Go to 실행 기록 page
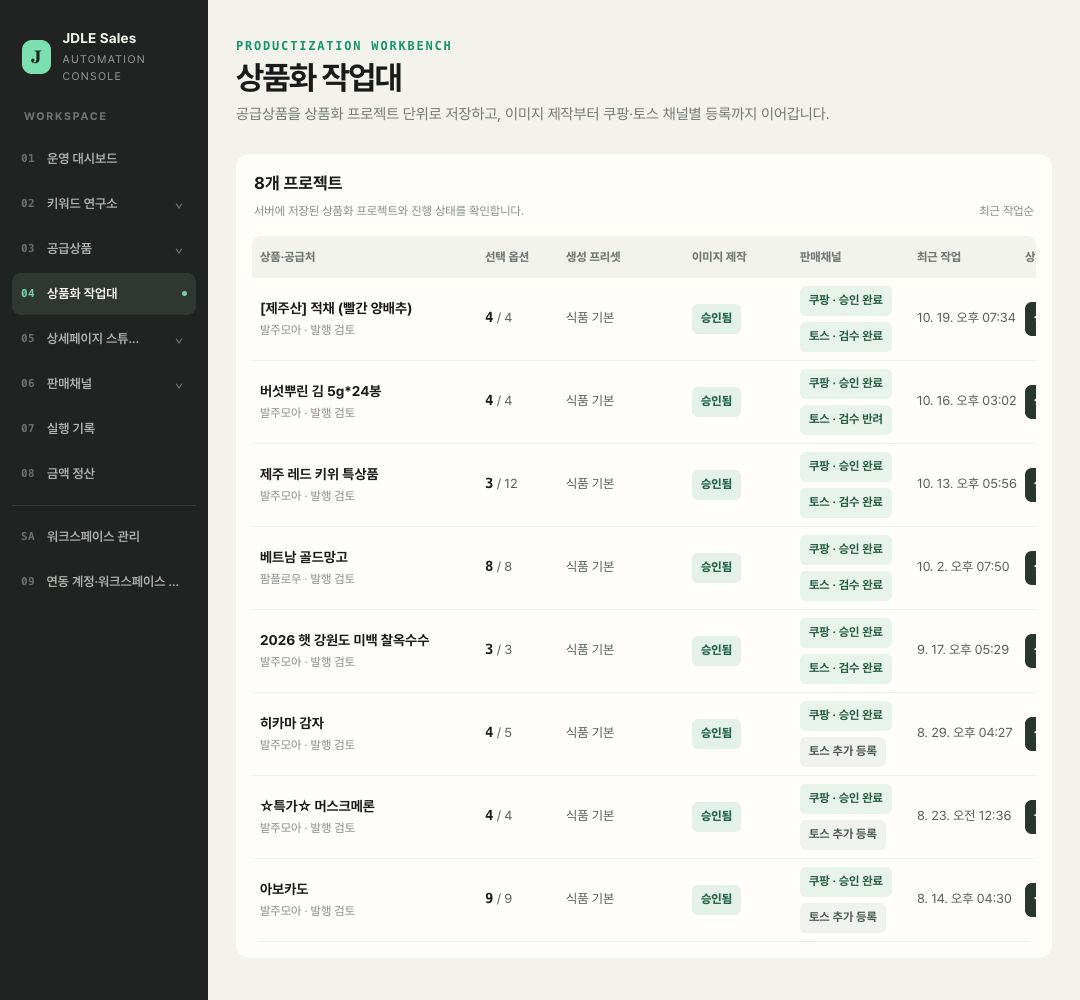The image size is (1080, 1000). click(x=104, y=428)
